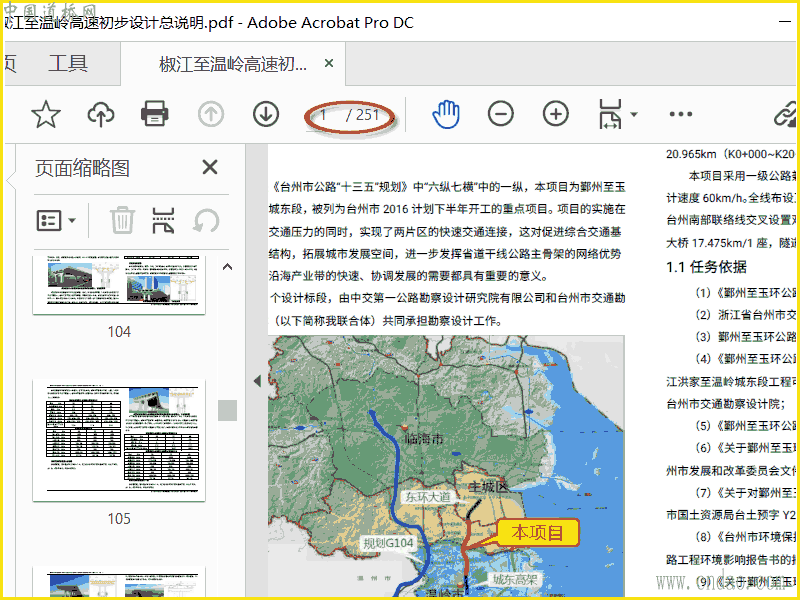Close the page thumbnails panel

pyautogui.click(x=210, y=167)
